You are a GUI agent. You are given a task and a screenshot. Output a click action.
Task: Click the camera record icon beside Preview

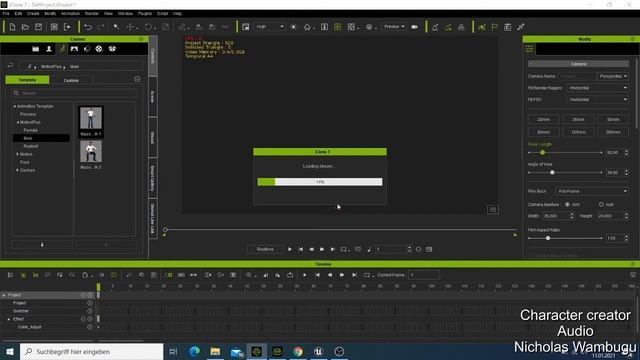[415, 27]
